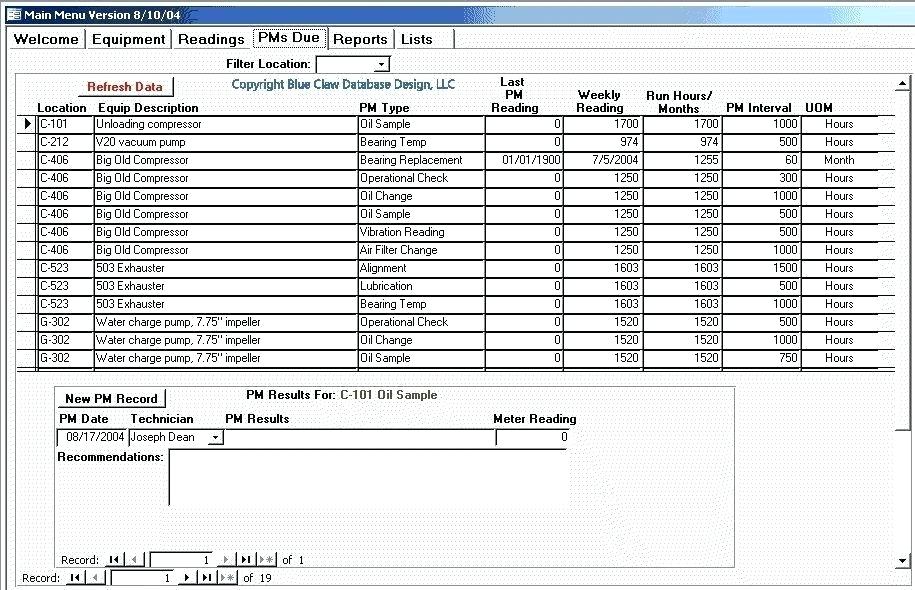Image resolution: width=915 pixels, height=590 pixels.
Task: Click the 1255 run hours cell
Action: pyautogui.click(x=683, y=160)
